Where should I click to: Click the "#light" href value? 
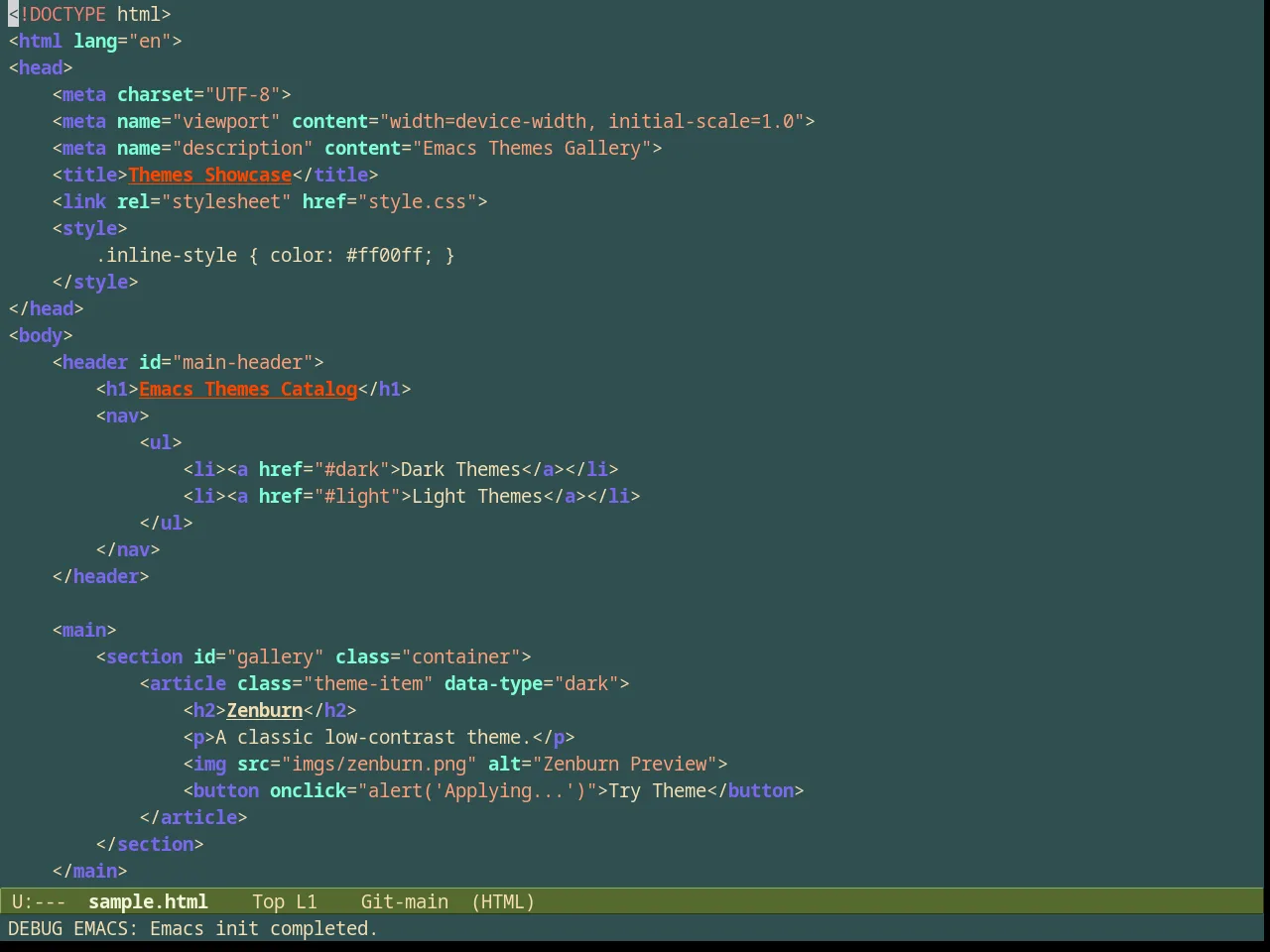357,496
